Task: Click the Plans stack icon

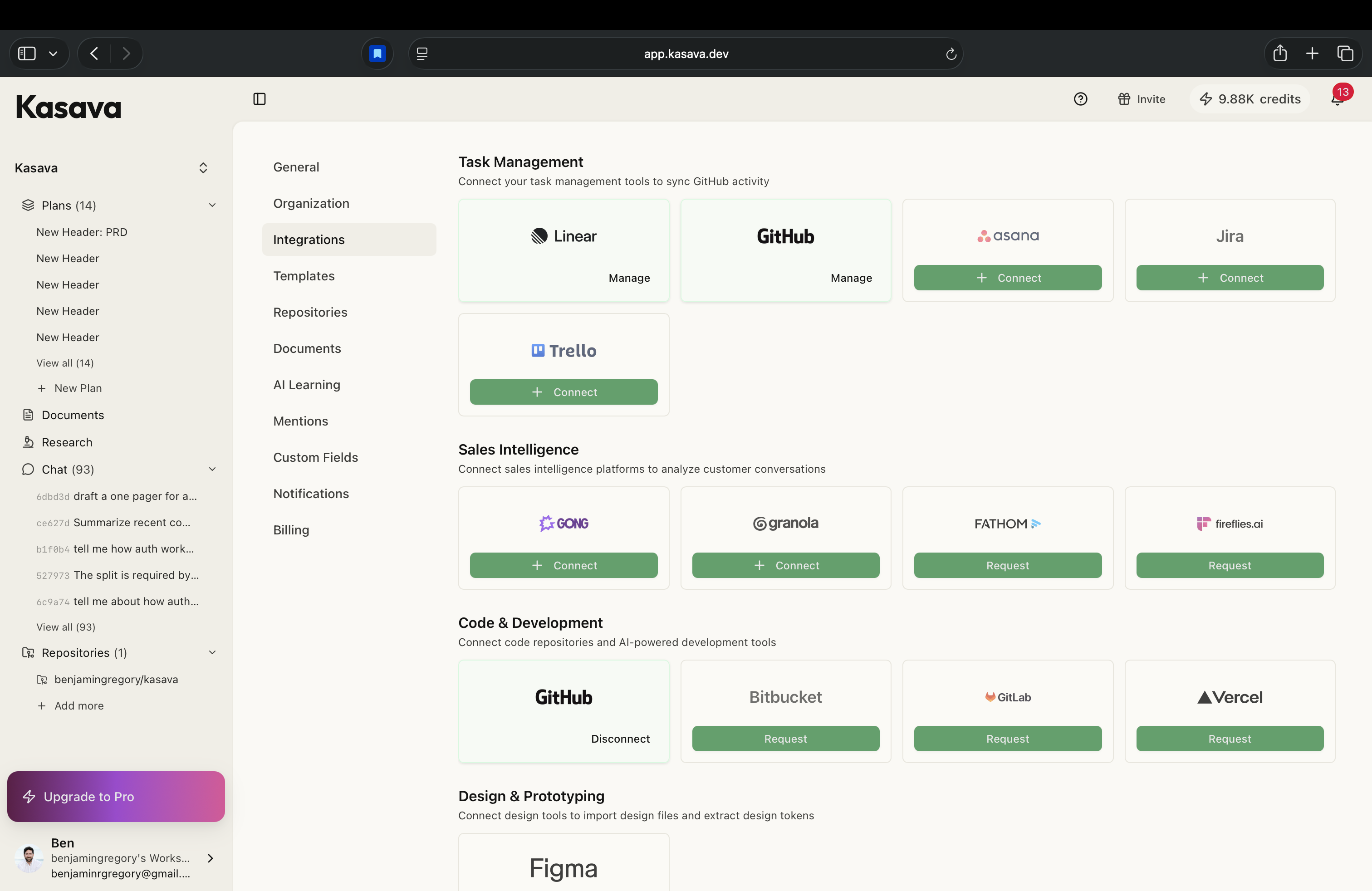Action: (x=28, y=205)
